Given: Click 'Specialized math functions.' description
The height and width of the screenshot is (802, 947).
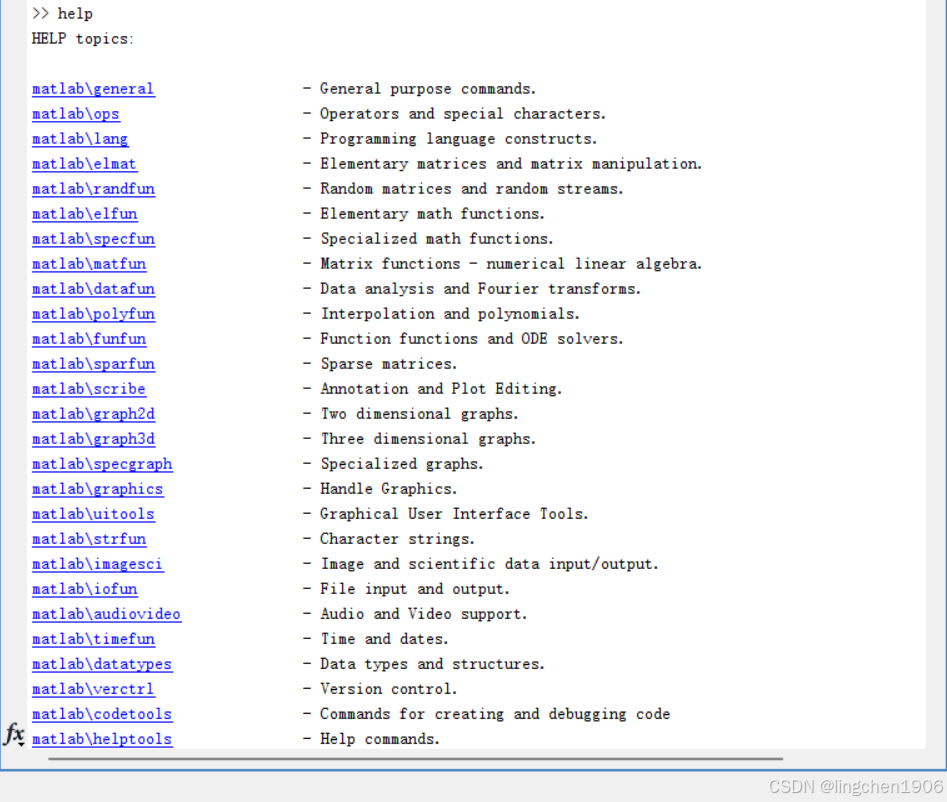Looking at the screenshot, I should (437, 239).
